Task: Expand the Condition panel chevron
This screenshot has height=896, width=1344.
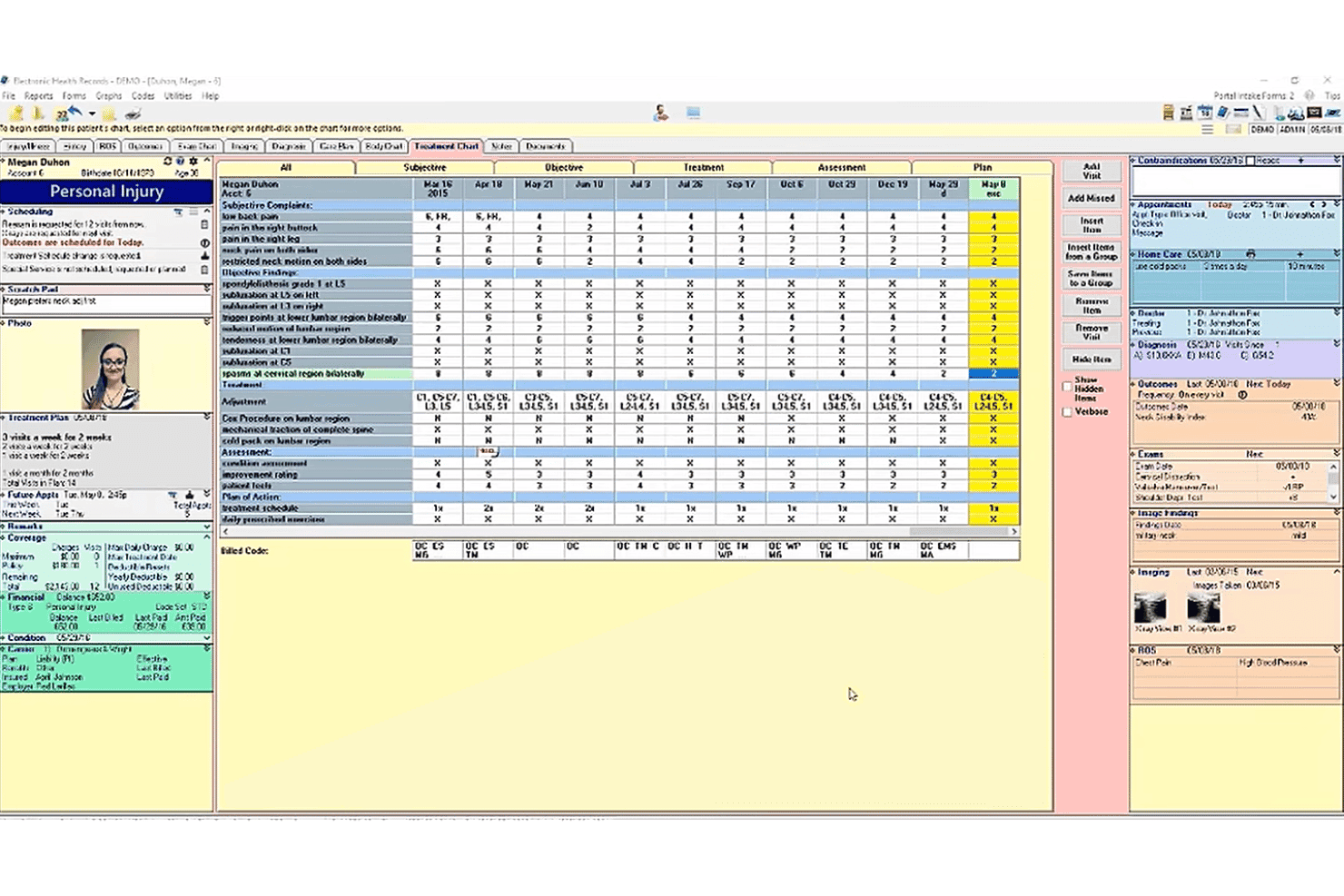Action: pos(207,638)
